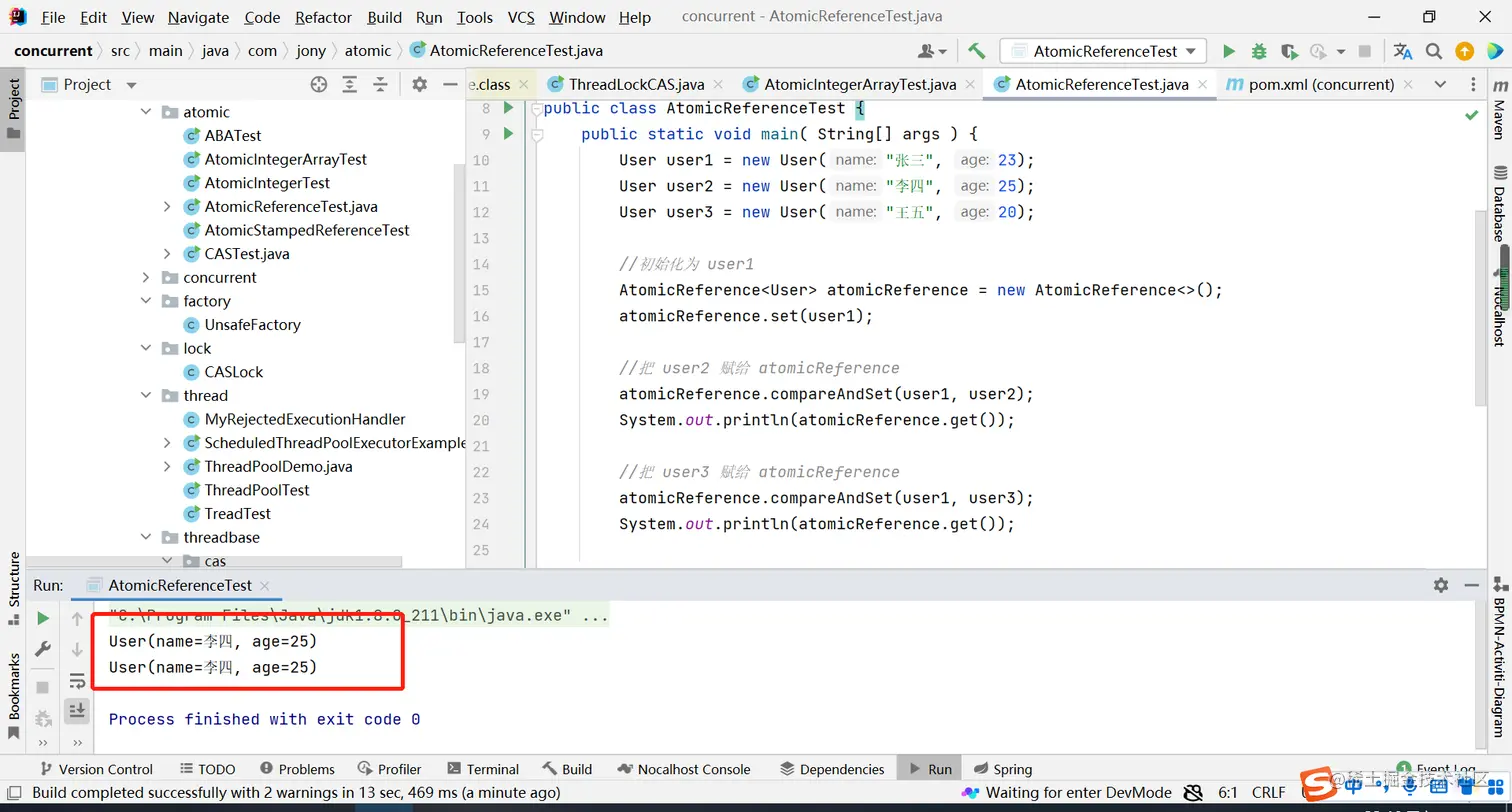This screenshot has width=1512, height=812.
Task: Open Run panel settings gear
Action: (1441, 585)
